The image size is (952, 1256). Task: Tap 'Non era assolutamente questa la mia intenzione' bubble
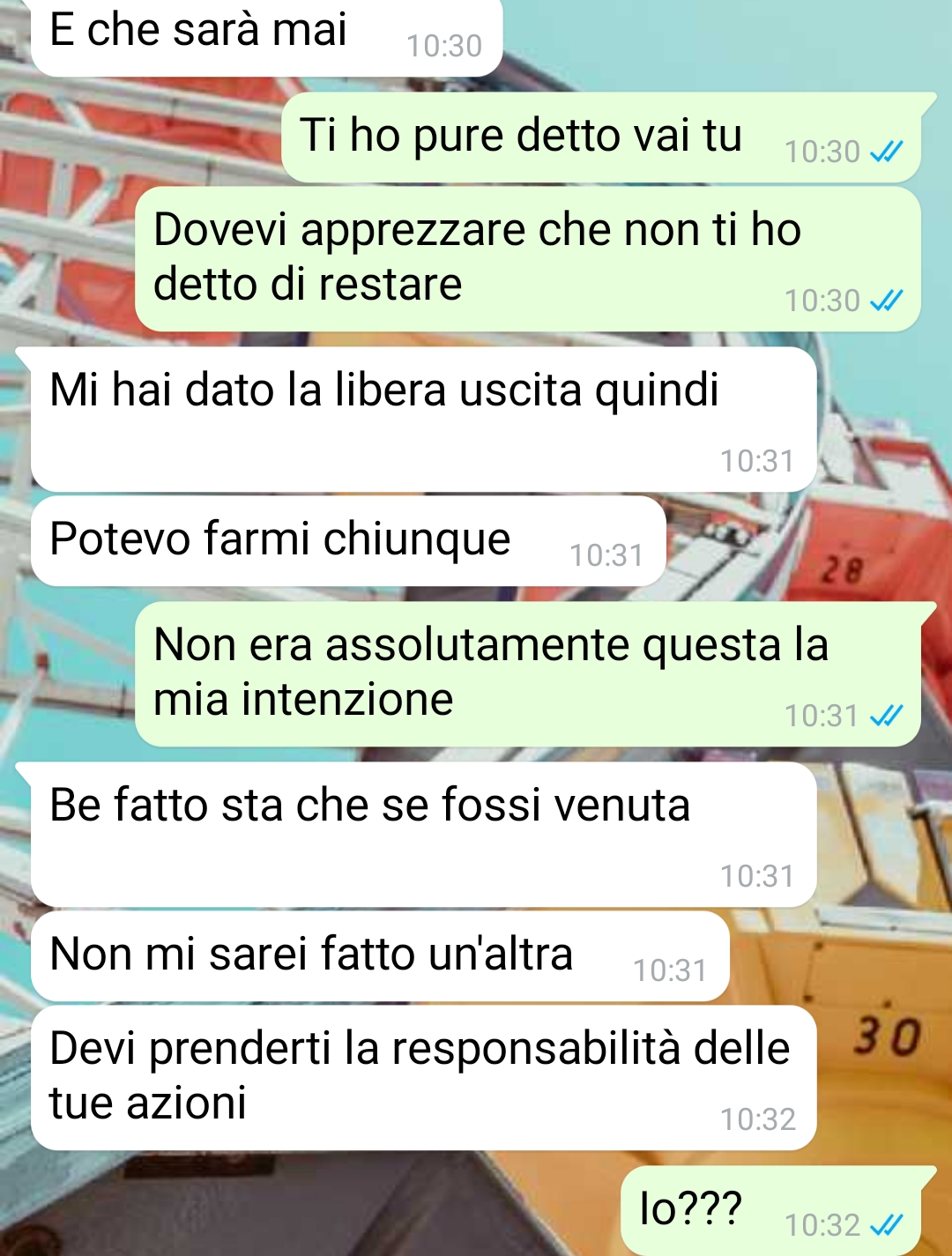528,674
